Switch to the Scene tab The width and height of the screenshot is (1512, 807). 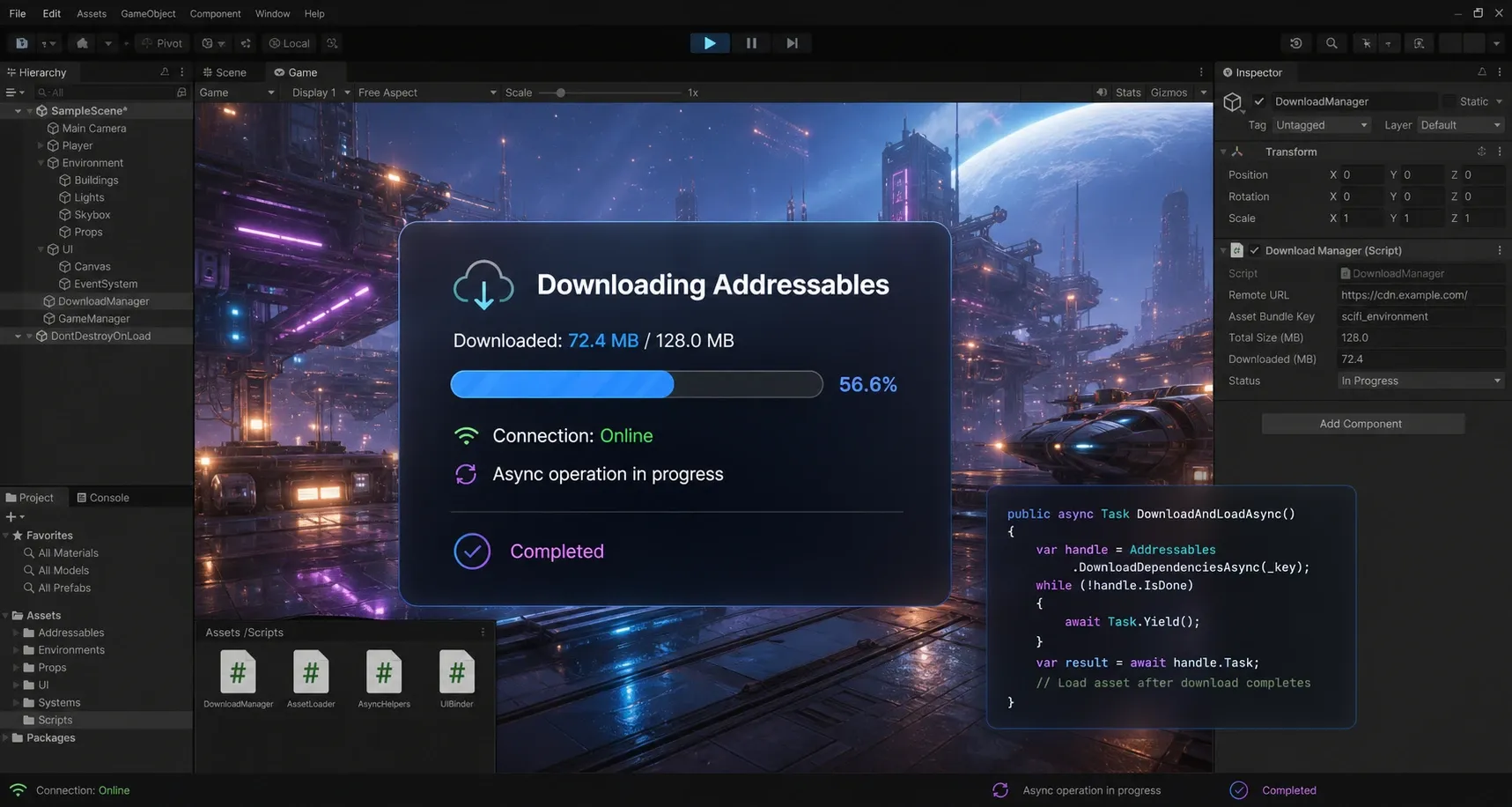(225, 72)
